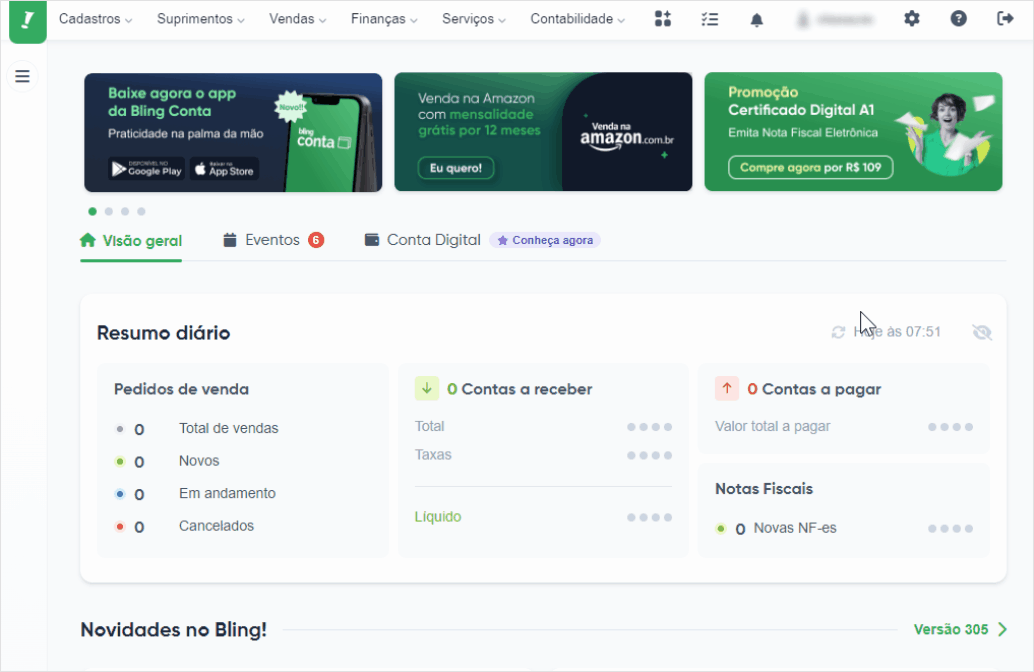Viewport: 1034px width, 672px height.
Task: Click the Novos orders row
Action: coord(167,461)
